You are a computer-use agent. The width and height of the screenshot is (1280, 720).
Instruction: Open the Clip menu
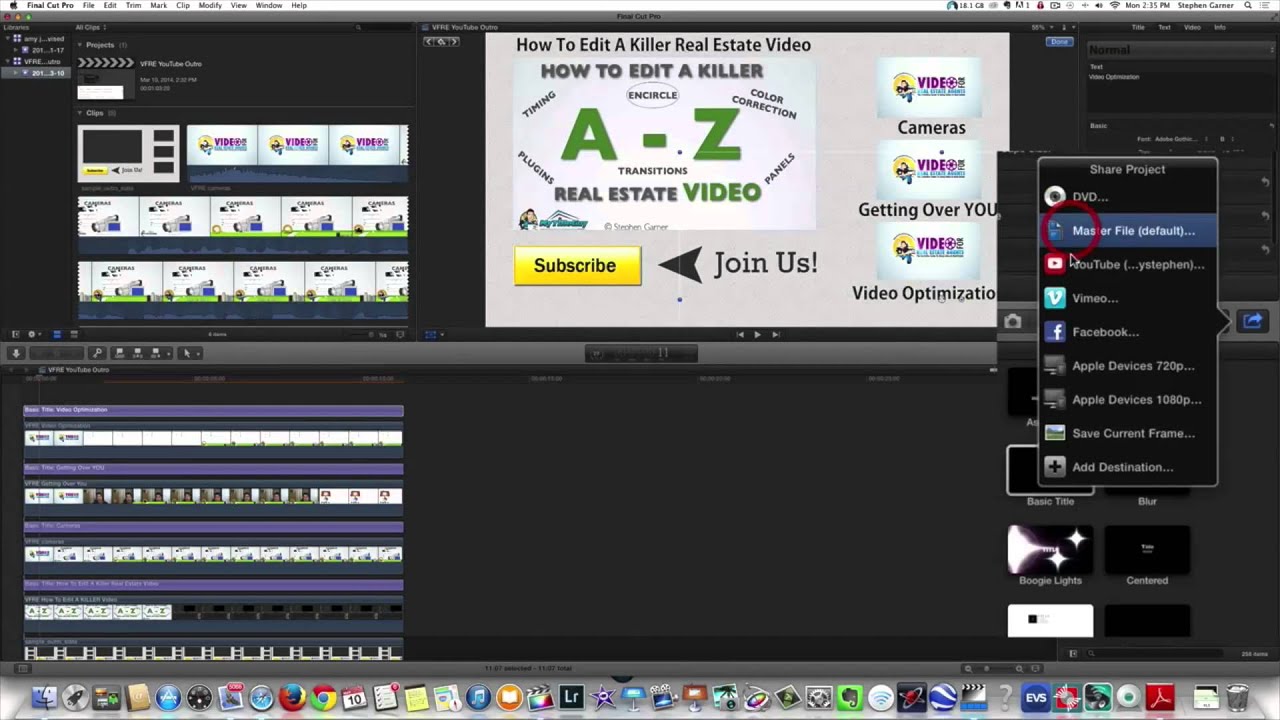183,6
